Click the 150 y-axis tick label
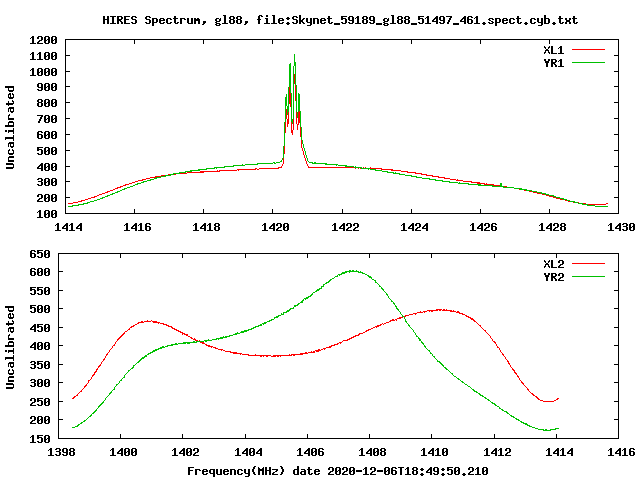The width and height of the screenshot is (640, 480). [40, 439]
